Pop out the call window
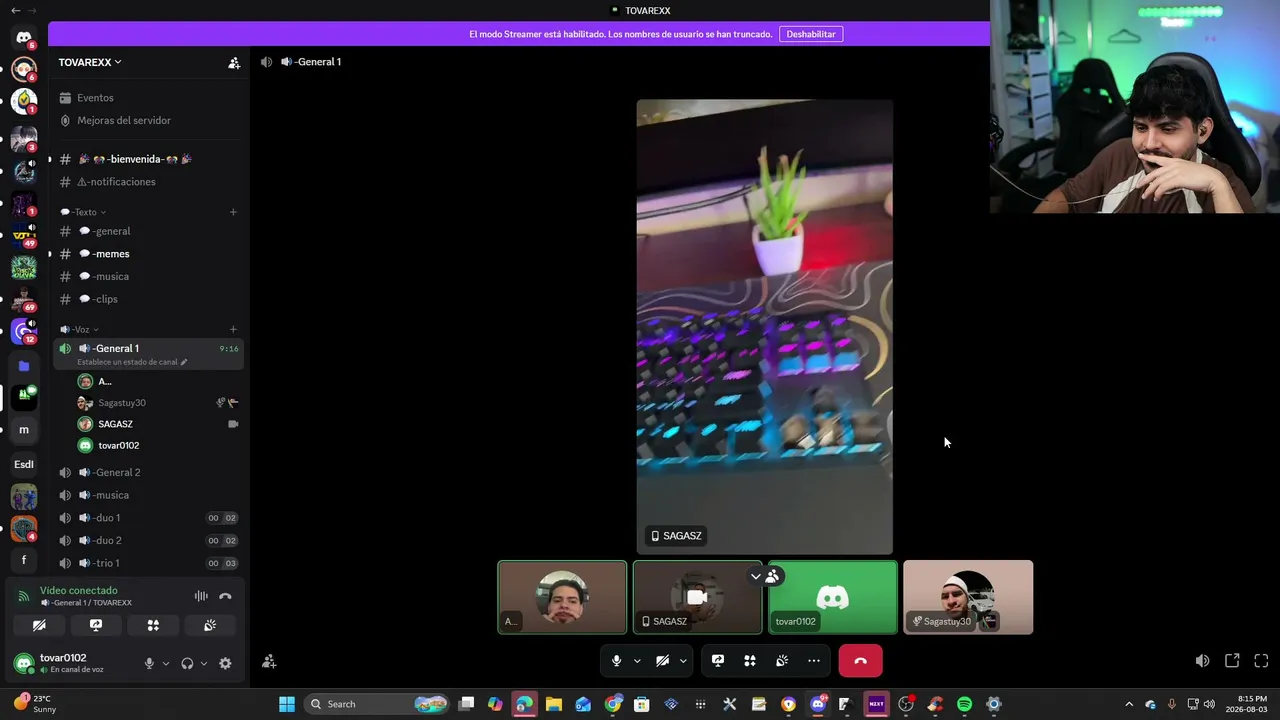Image resolution: width=1280 pixels, height=720 pixels. pos(1232,661)
